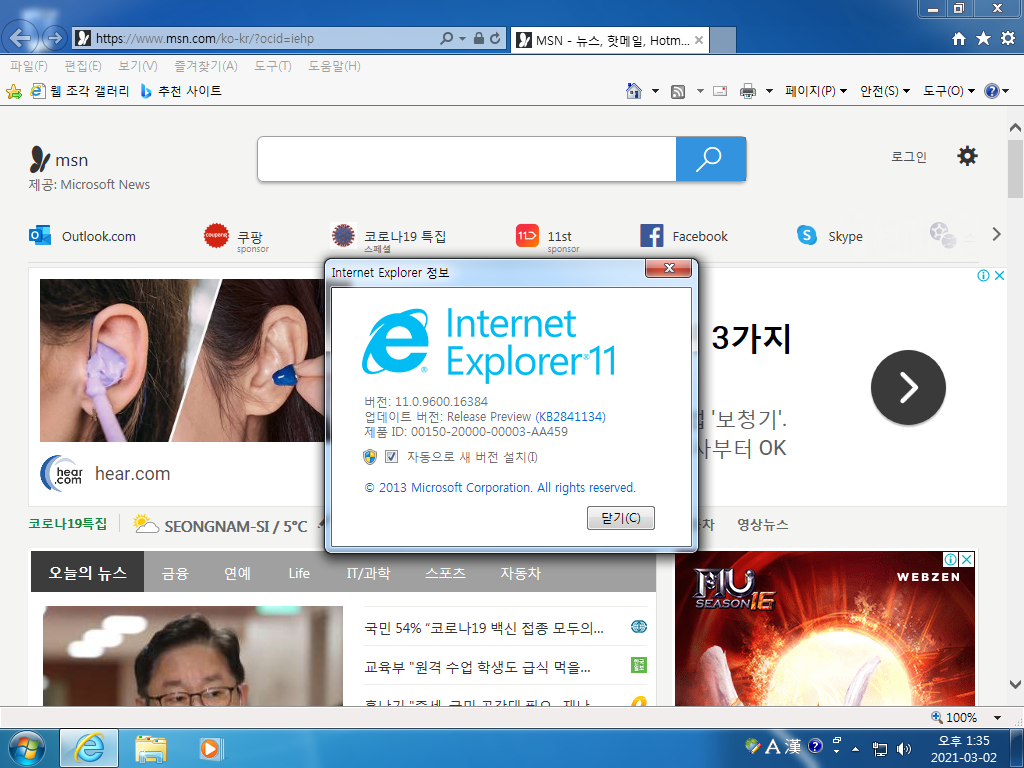The height and width of the screenshot is (768, 1024).
Task: Toggle 자동으로 새 버전 설치 checkbox
Action: [391, 456]
